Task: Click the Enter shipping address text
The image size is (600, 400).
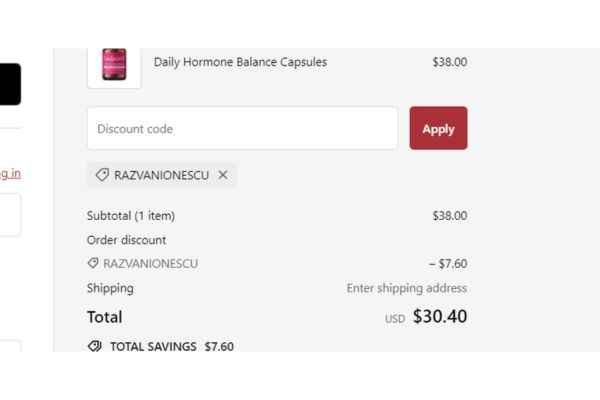Action: point(406,288)
